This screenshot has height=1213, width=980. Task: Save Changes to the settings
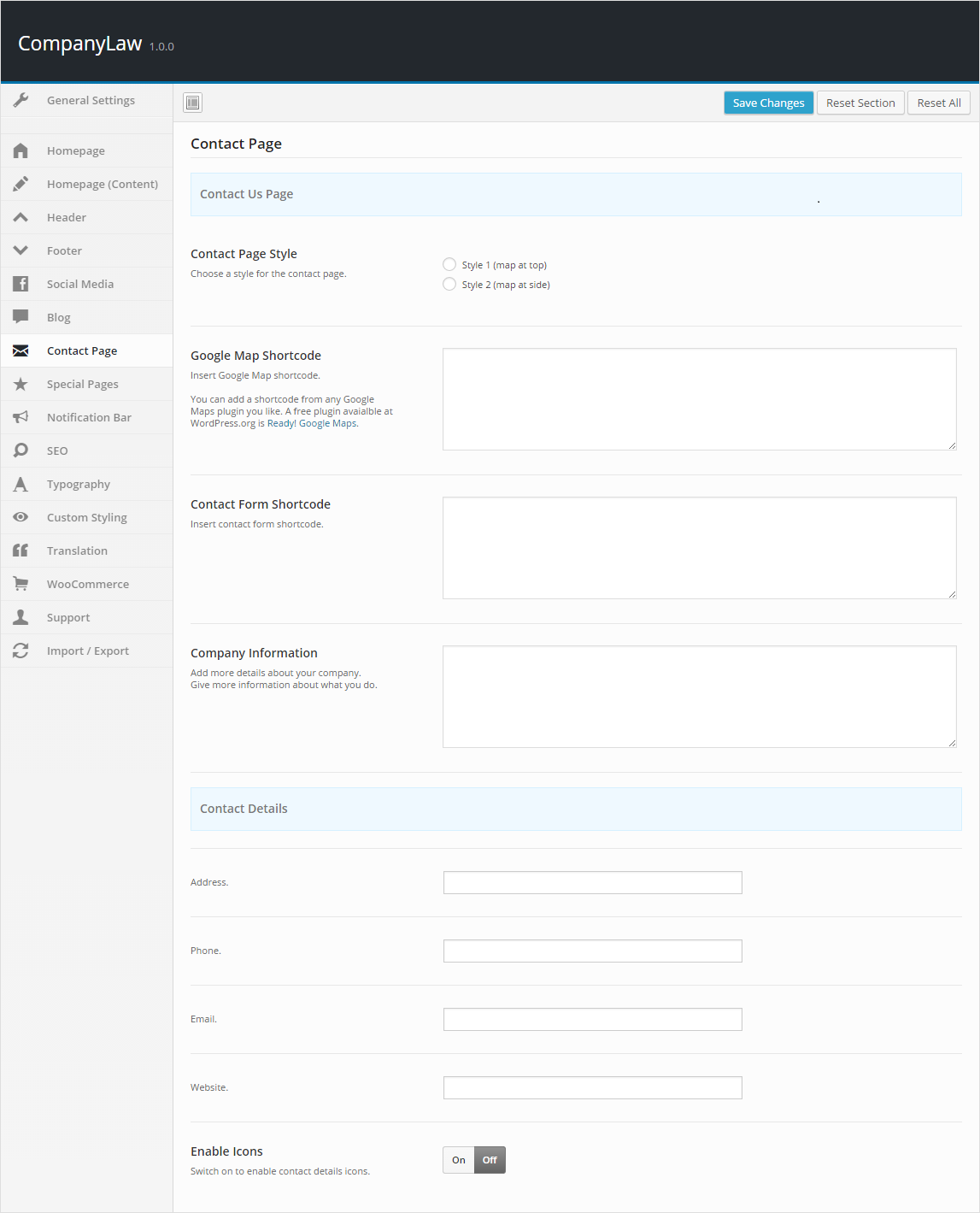pyautogui.click(x=768, y=103)
